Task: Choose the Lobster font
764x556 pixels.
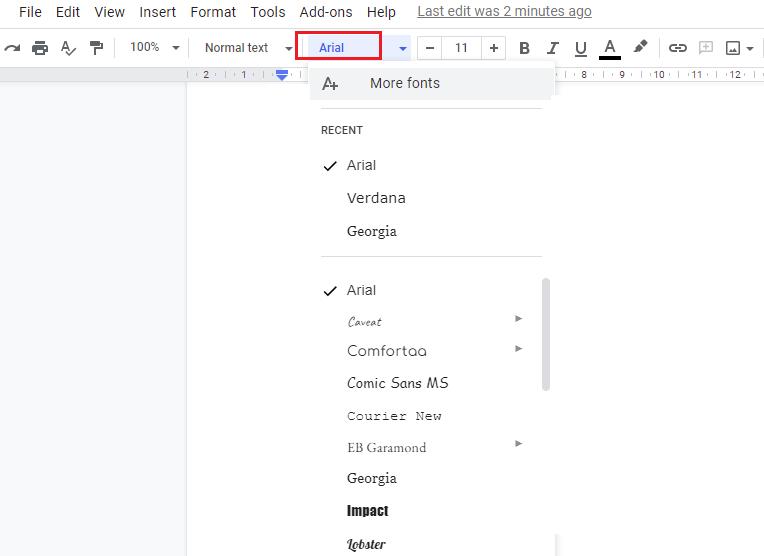Action: (366, 544)
